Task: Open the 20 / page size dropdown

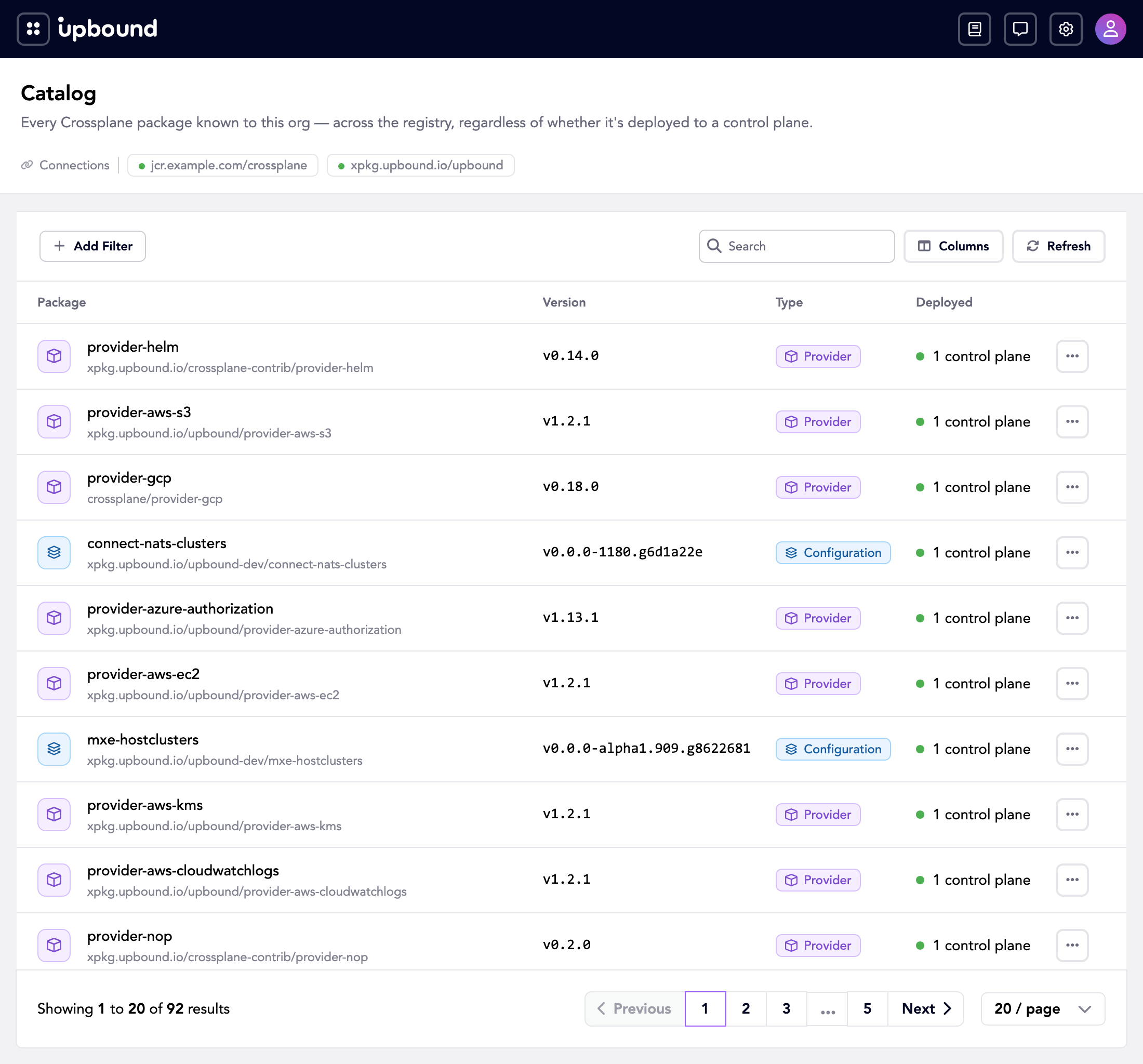Action: [1042, 1009]
